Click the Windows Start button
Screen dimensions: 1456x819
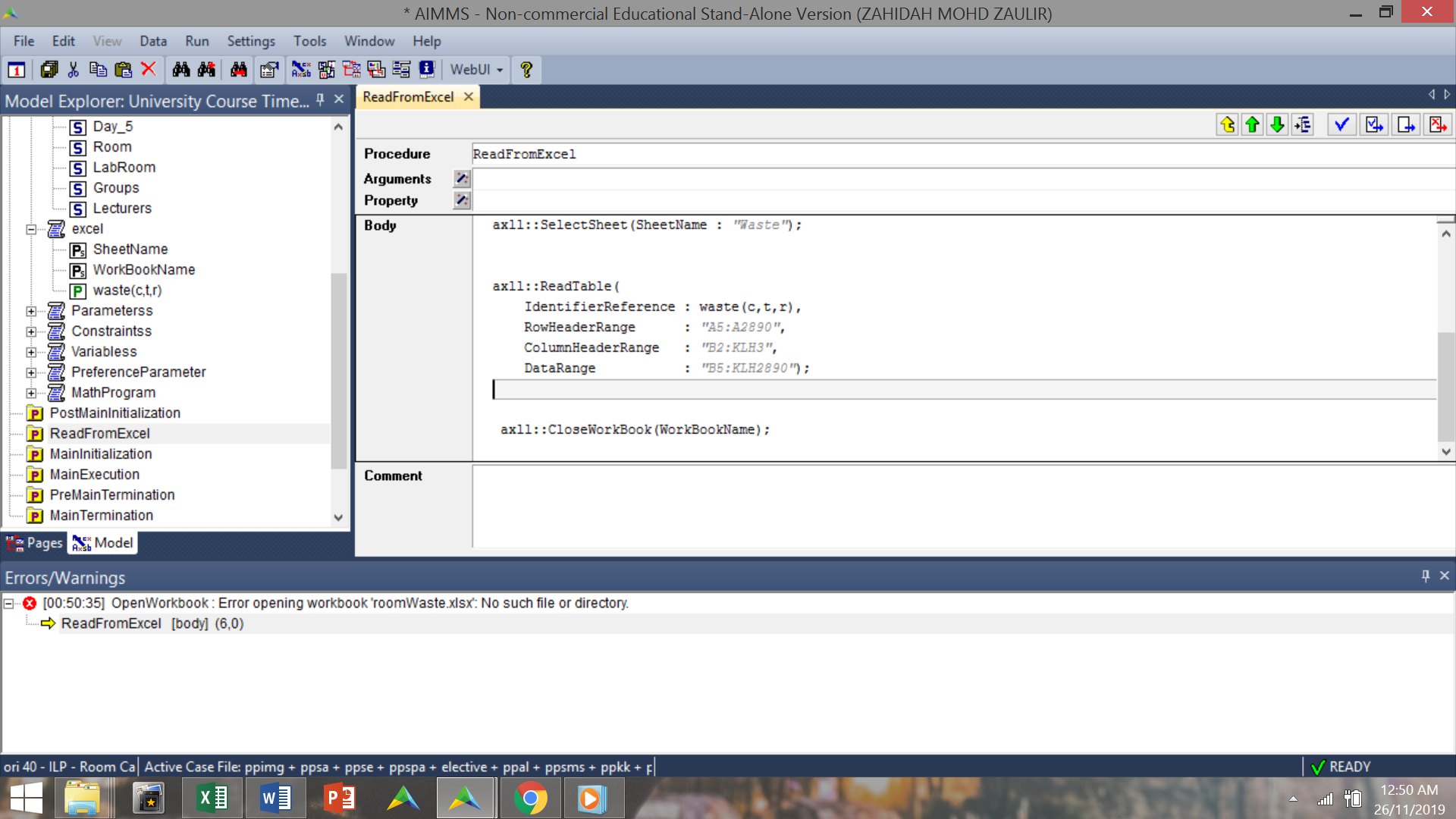26,799
